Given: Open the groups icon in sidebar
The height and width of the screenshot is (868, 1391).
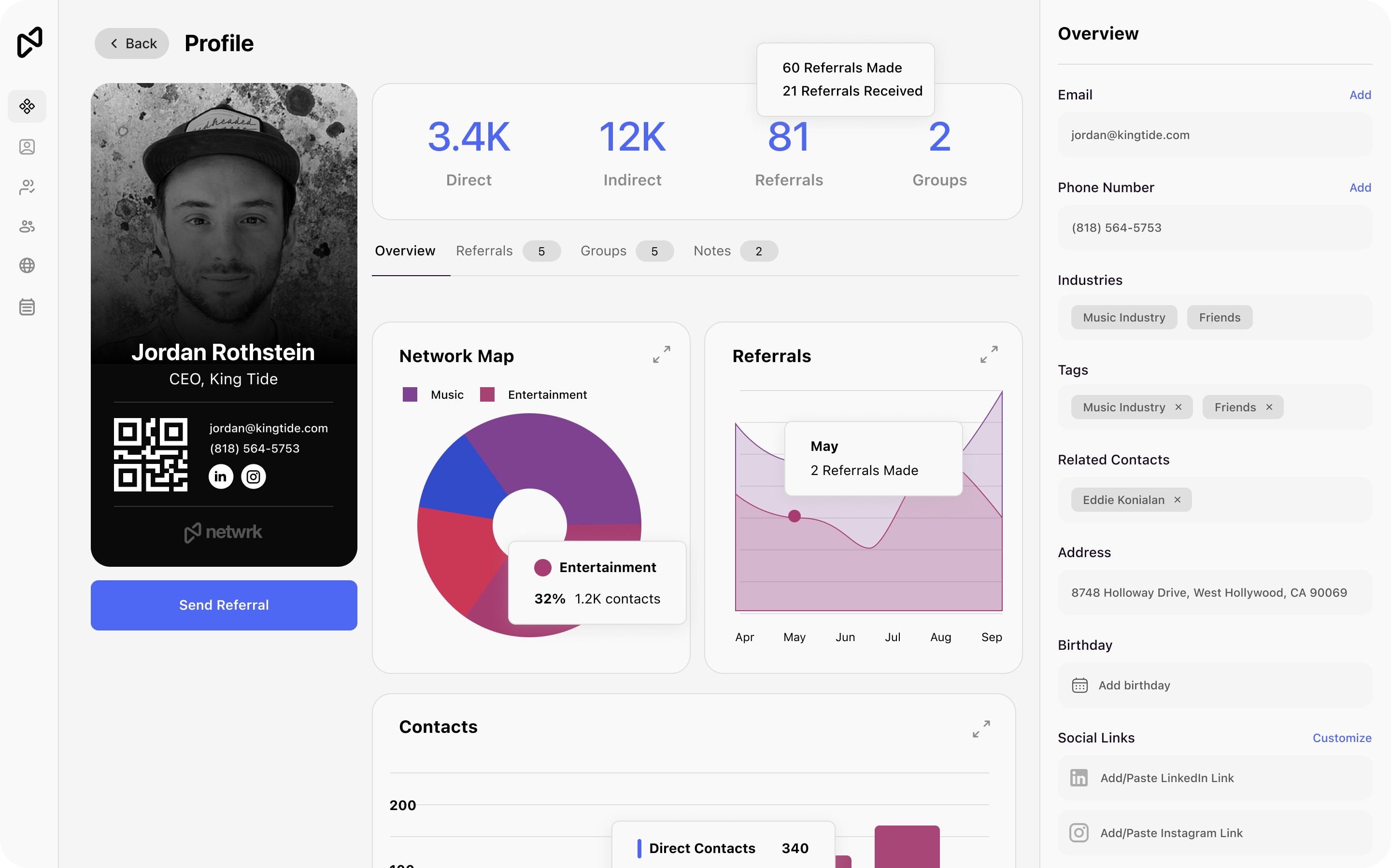Looking at the screenshot, I should click(x=27, y=226).
